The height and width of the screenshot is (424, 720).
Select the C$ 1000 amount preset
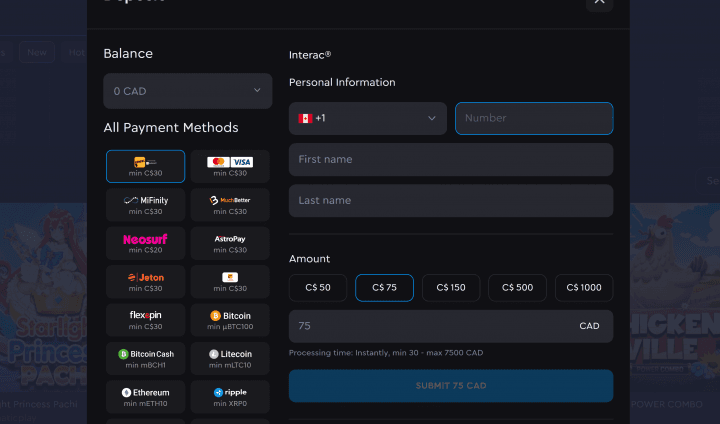point(584,288)
